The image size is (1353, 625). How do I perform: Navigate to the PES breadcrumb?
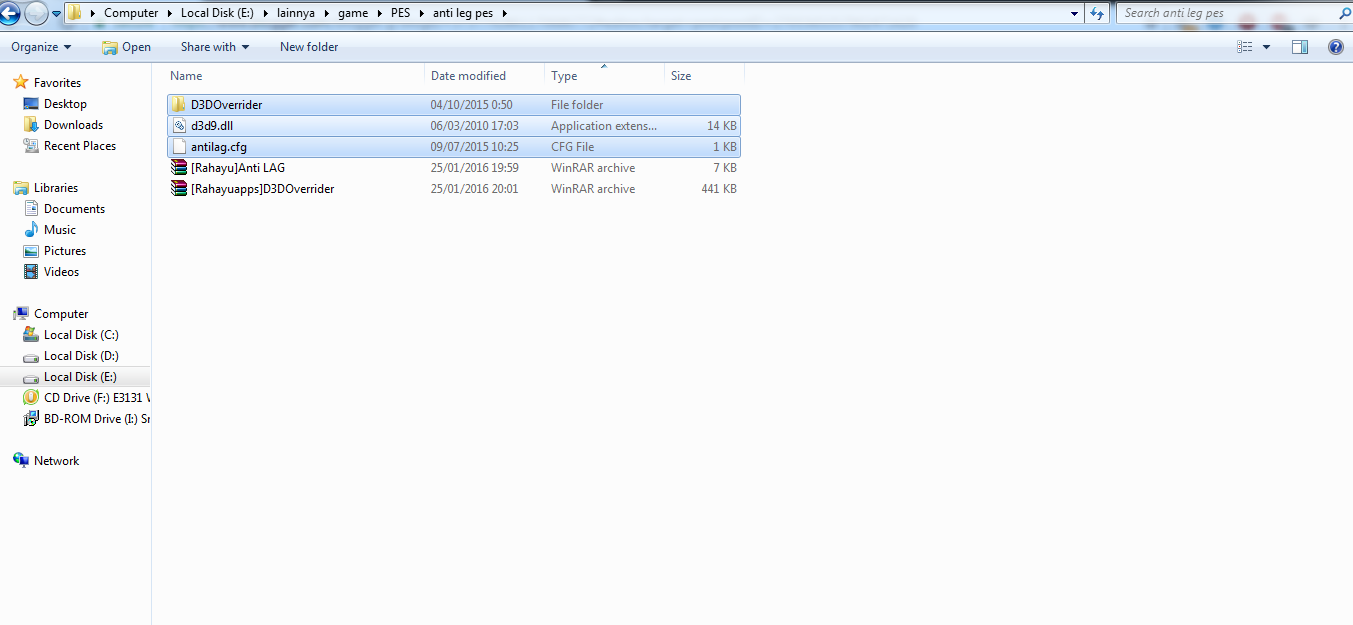click(400, 13)
